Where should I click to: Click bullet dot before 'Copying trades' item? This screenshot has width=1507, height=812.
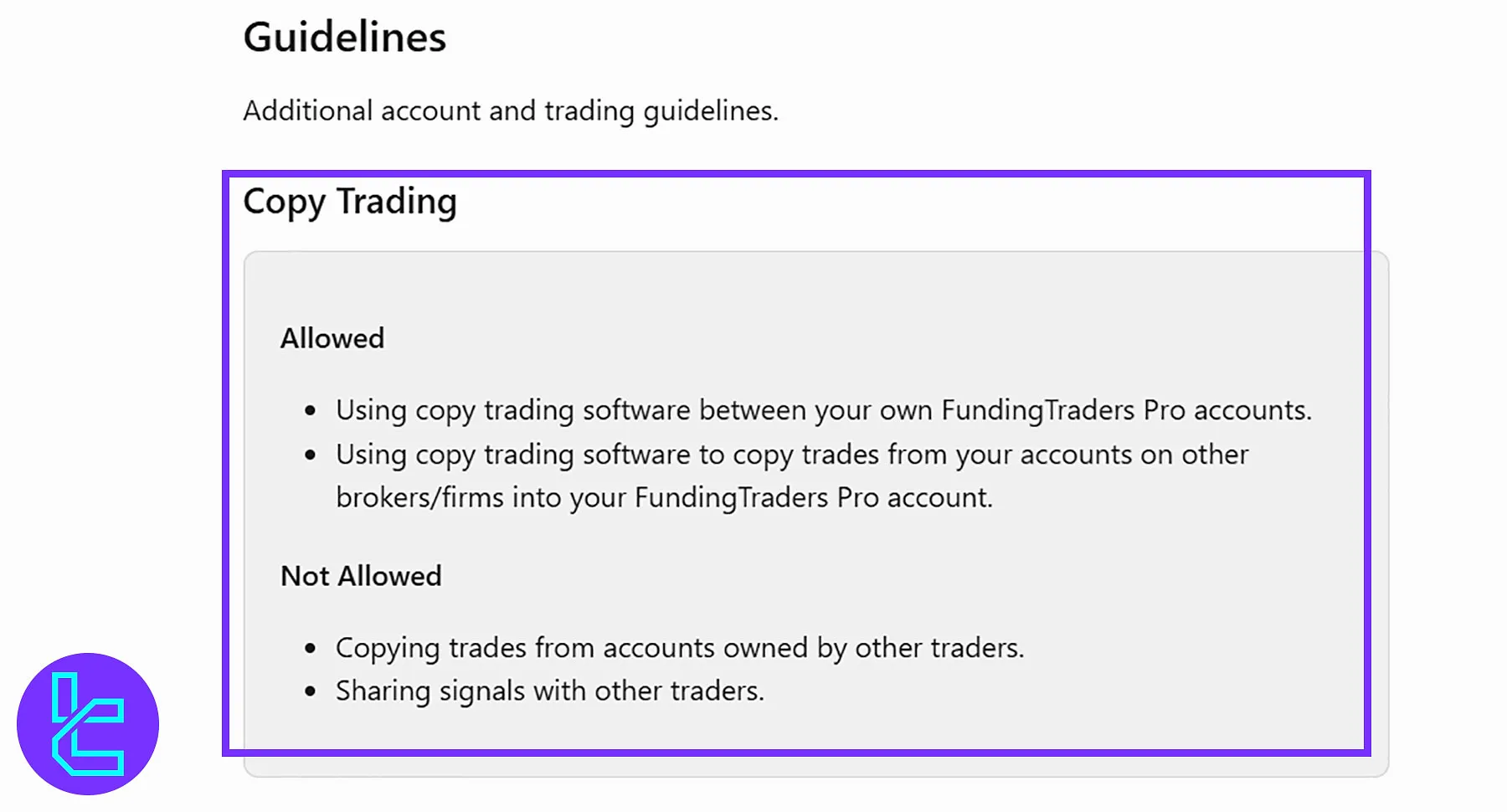tap(311, 649)
